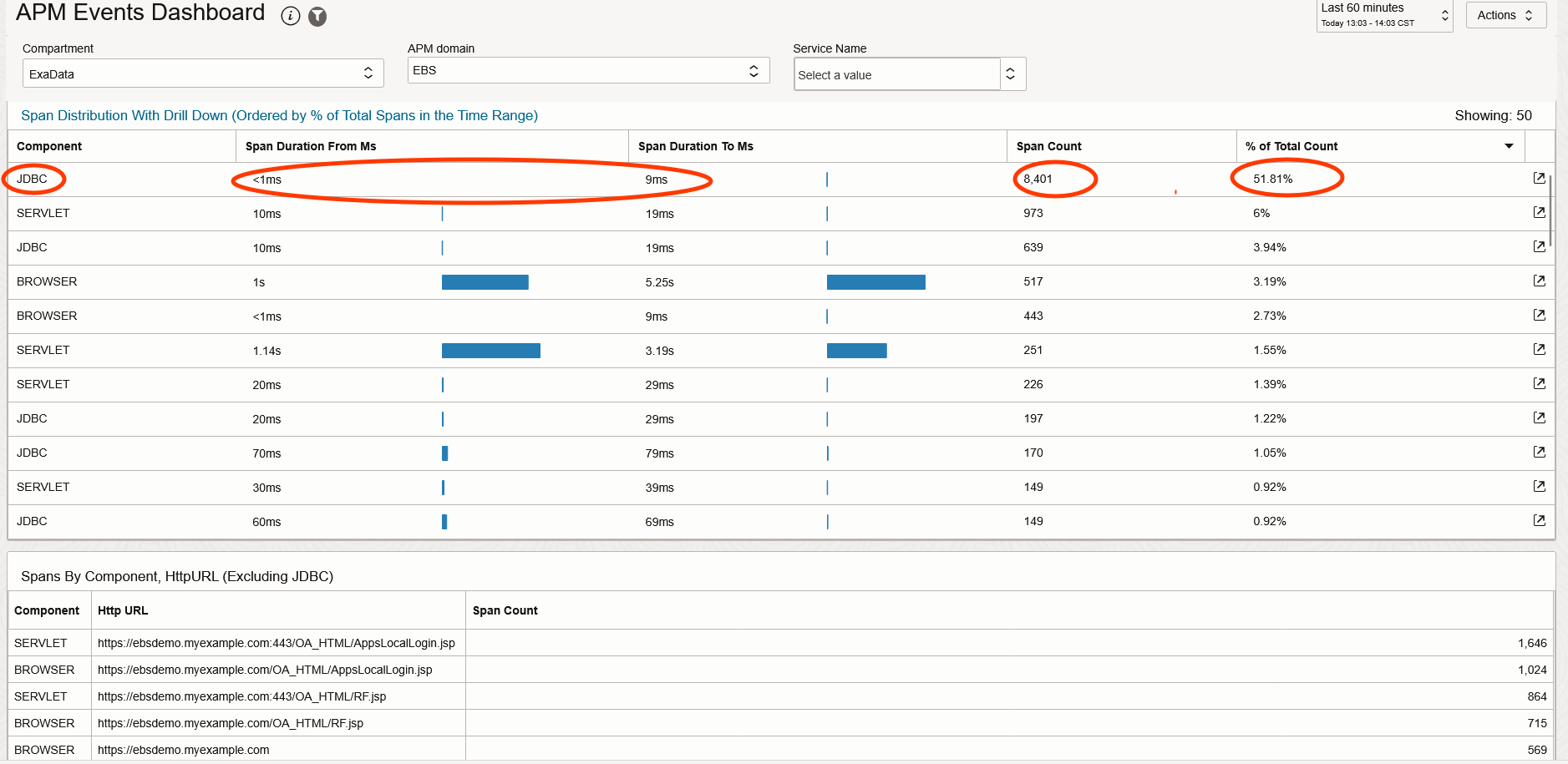This screenshot has width=1568, height=764.
Task: Expand the Service Name value selector
Action: pos(1012,73)
